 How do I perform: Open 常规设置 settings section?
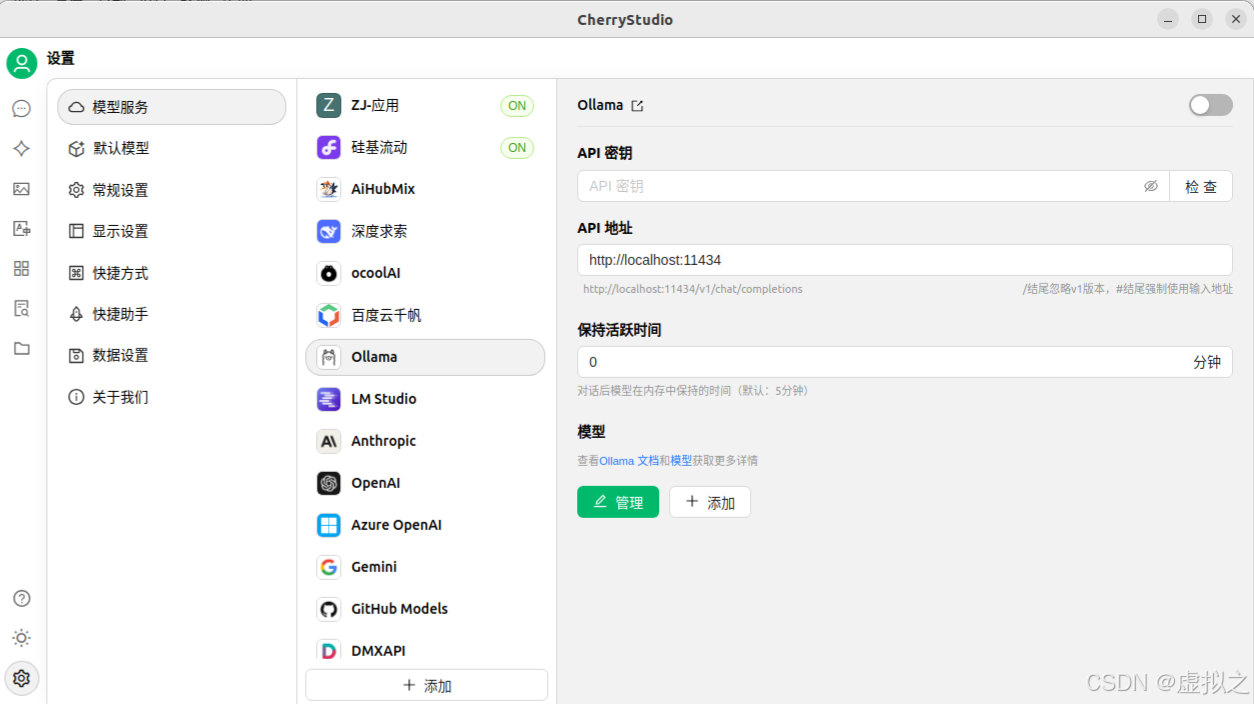coord(172,190)
